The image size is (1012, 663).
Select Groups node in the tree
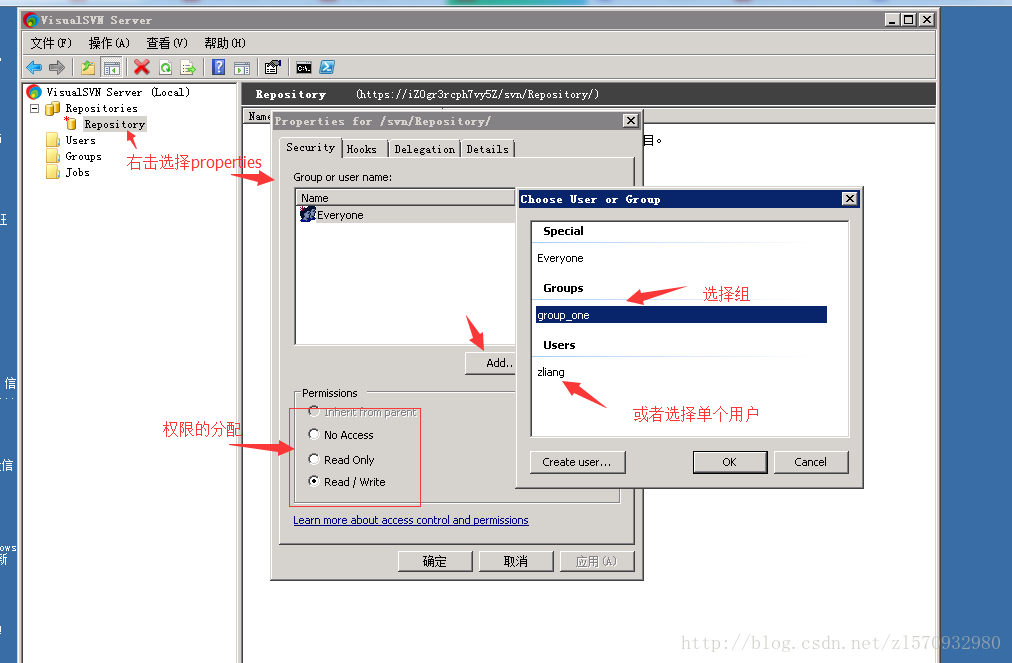83,156
